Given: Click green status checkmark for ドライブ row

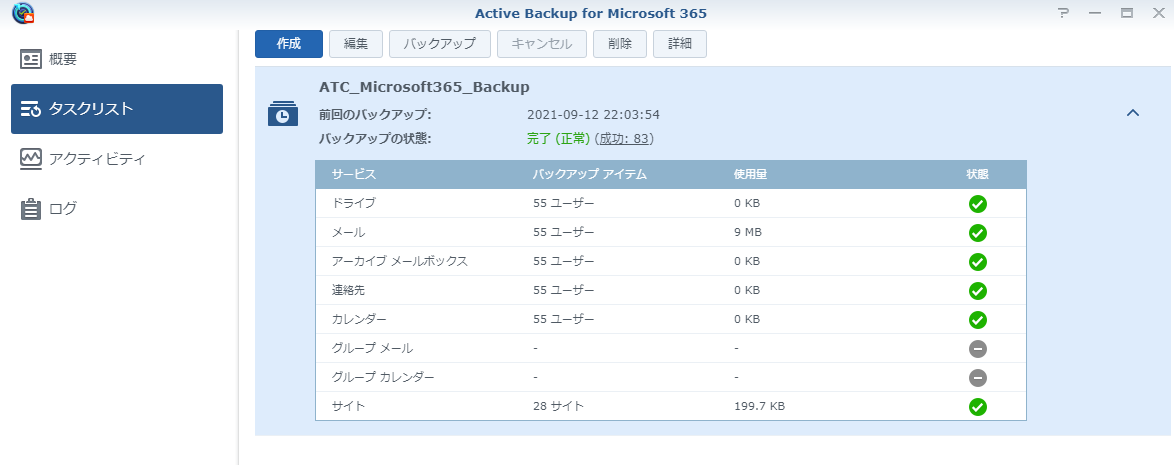Looking at the screenshot, I should pyautogui.click(x=977, y=204).
